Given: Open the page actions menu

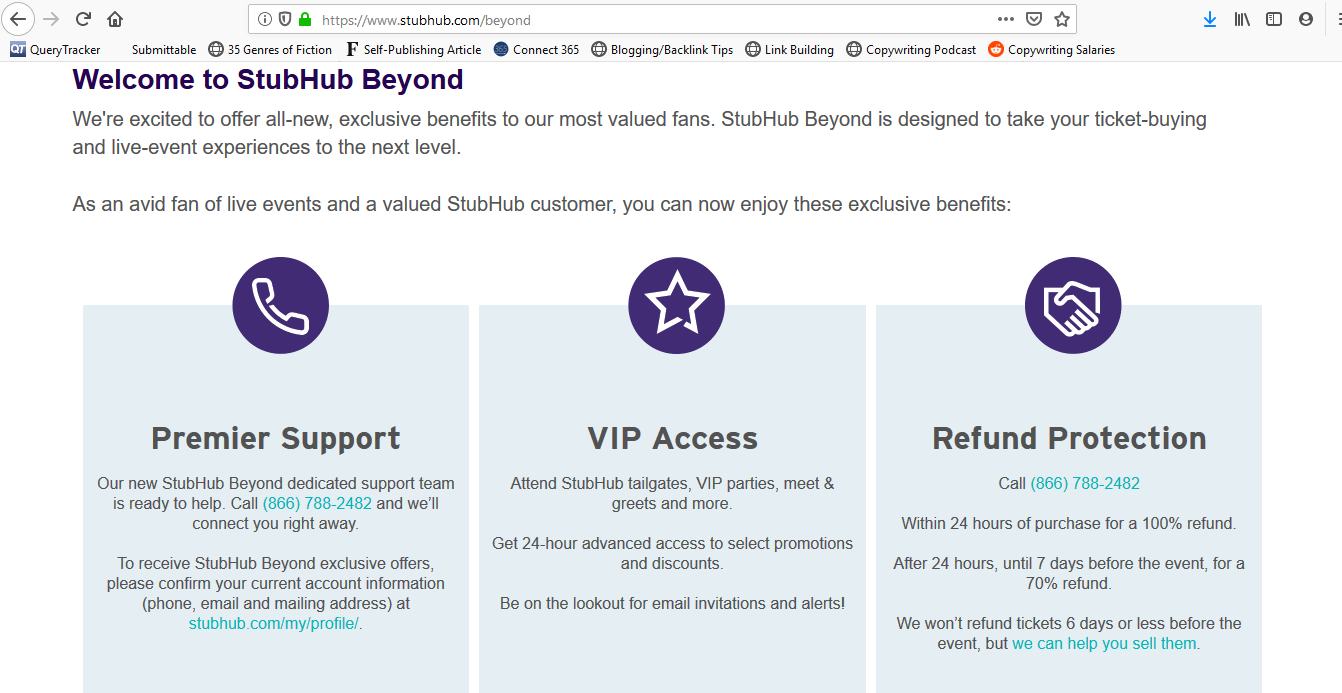Looking at the screenshot, I should pos(1006,19).
